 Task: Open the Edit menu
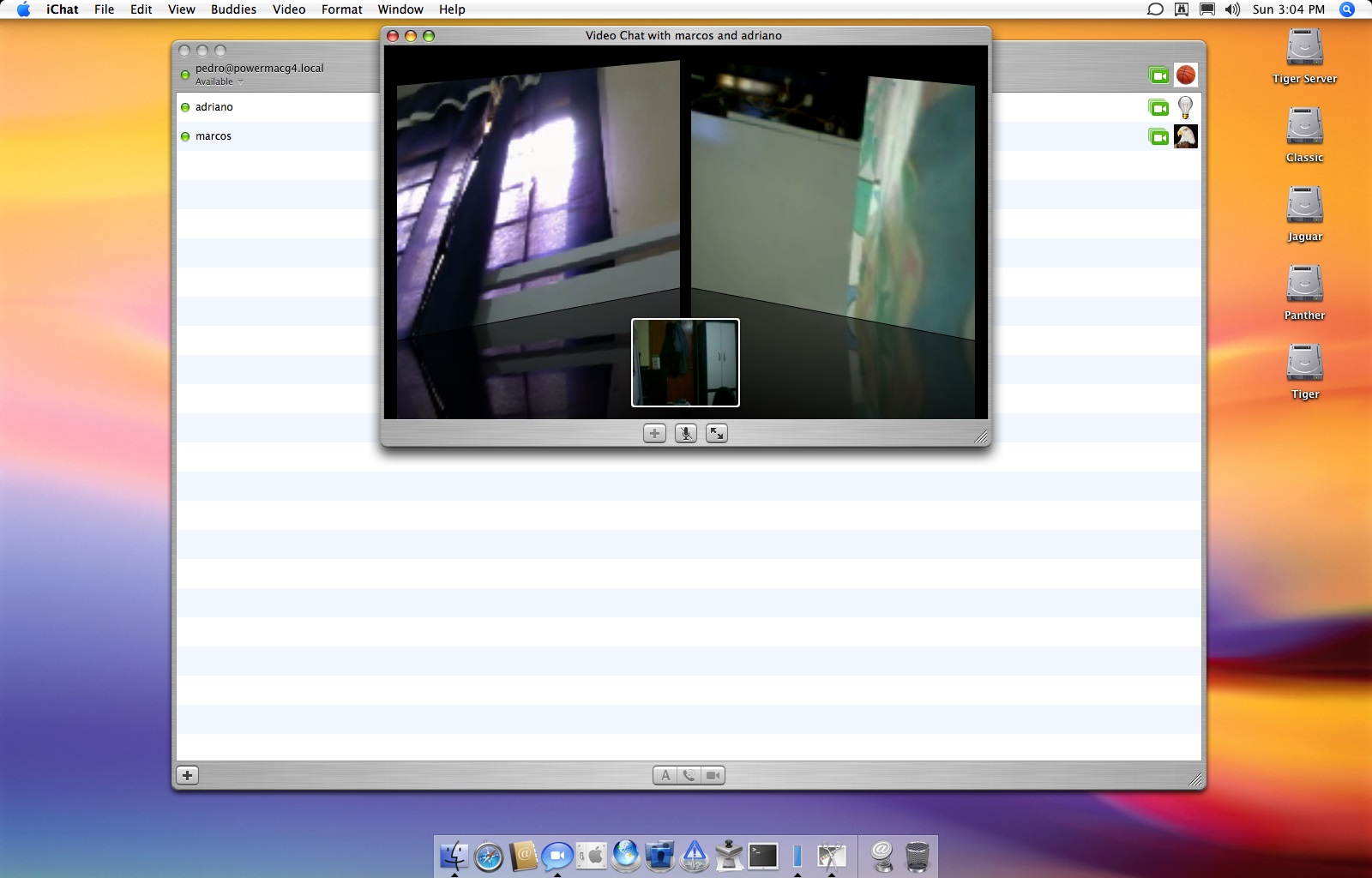[x=141, y=9]
